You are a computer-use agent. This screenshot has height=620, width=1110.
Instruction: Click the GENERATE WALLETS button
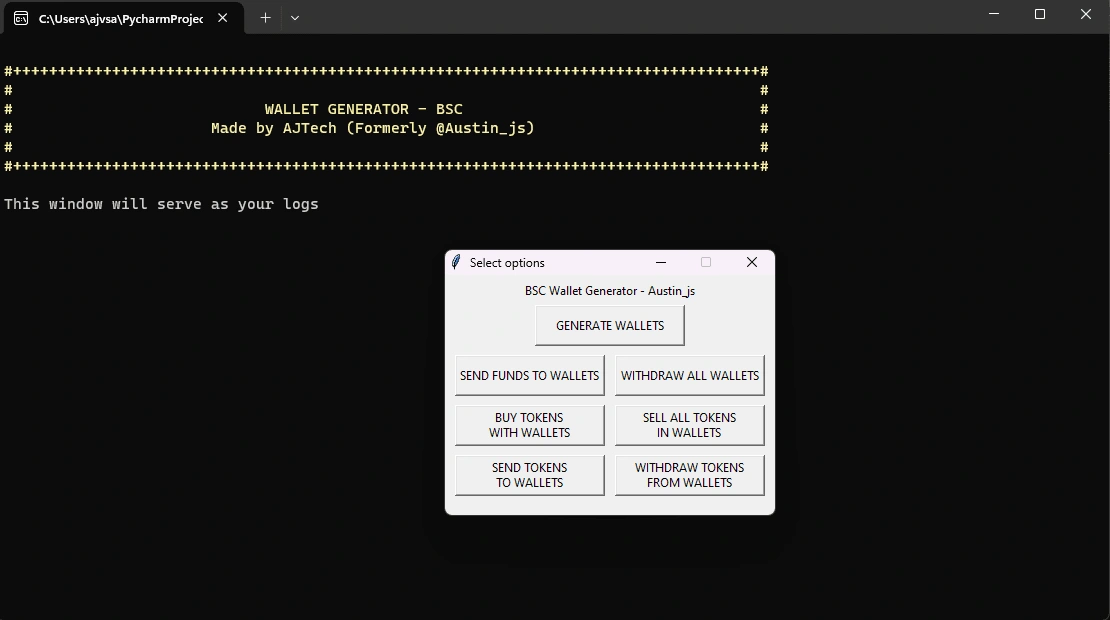point(610,326)
